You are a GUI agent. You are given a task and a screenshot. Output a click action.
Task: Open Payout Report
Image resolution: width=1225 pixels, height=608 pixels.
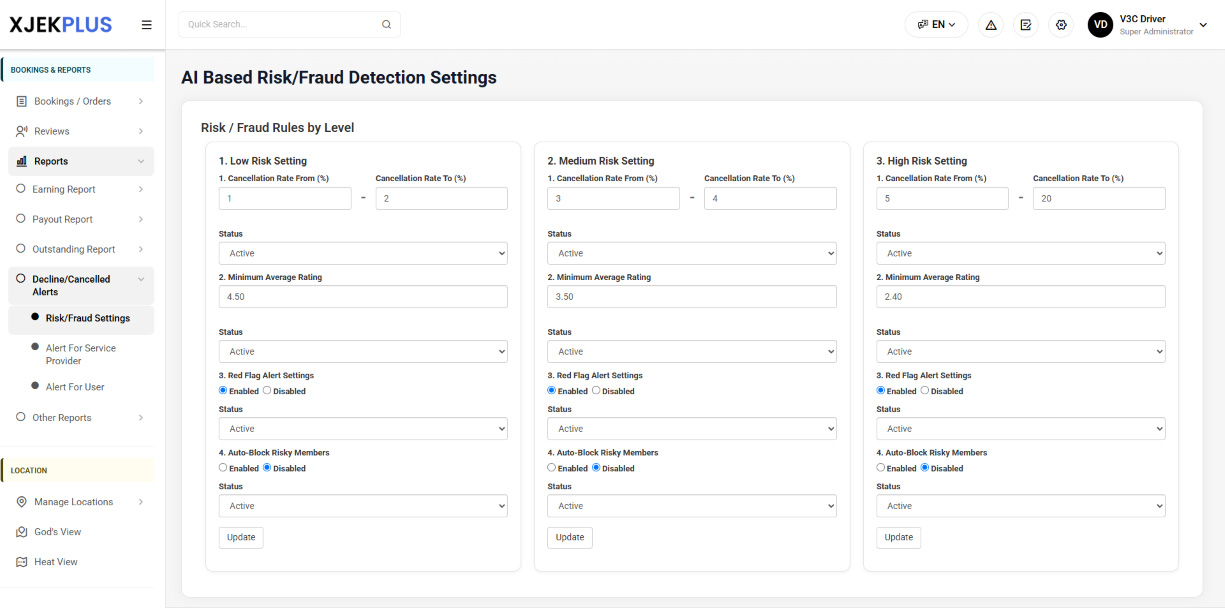(80, 219)
